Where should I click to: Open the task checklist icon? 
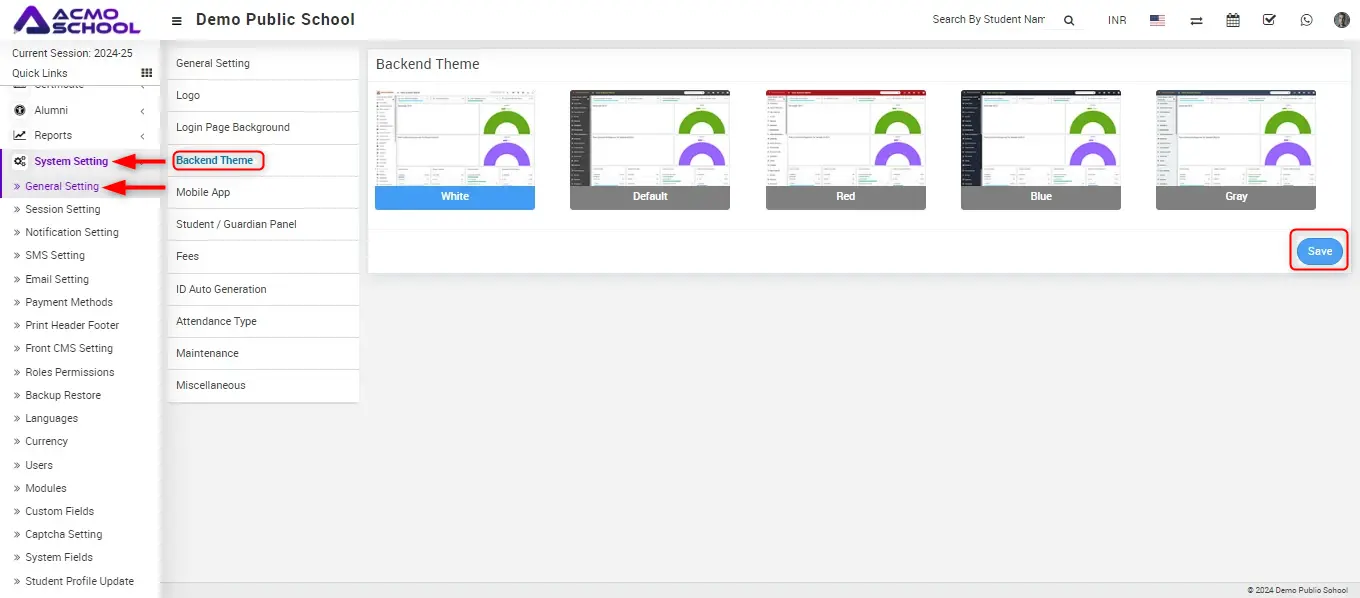point(1269,20)
